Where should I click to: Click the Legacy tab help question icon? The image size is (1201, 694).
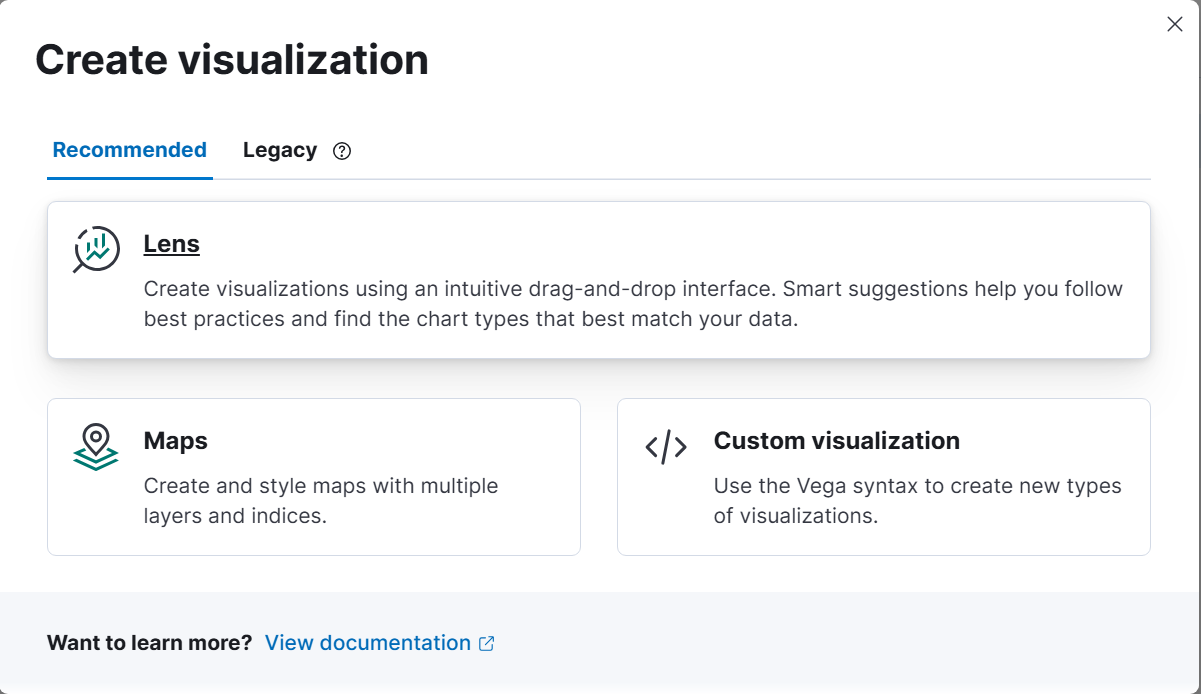[x=342, y=151]
